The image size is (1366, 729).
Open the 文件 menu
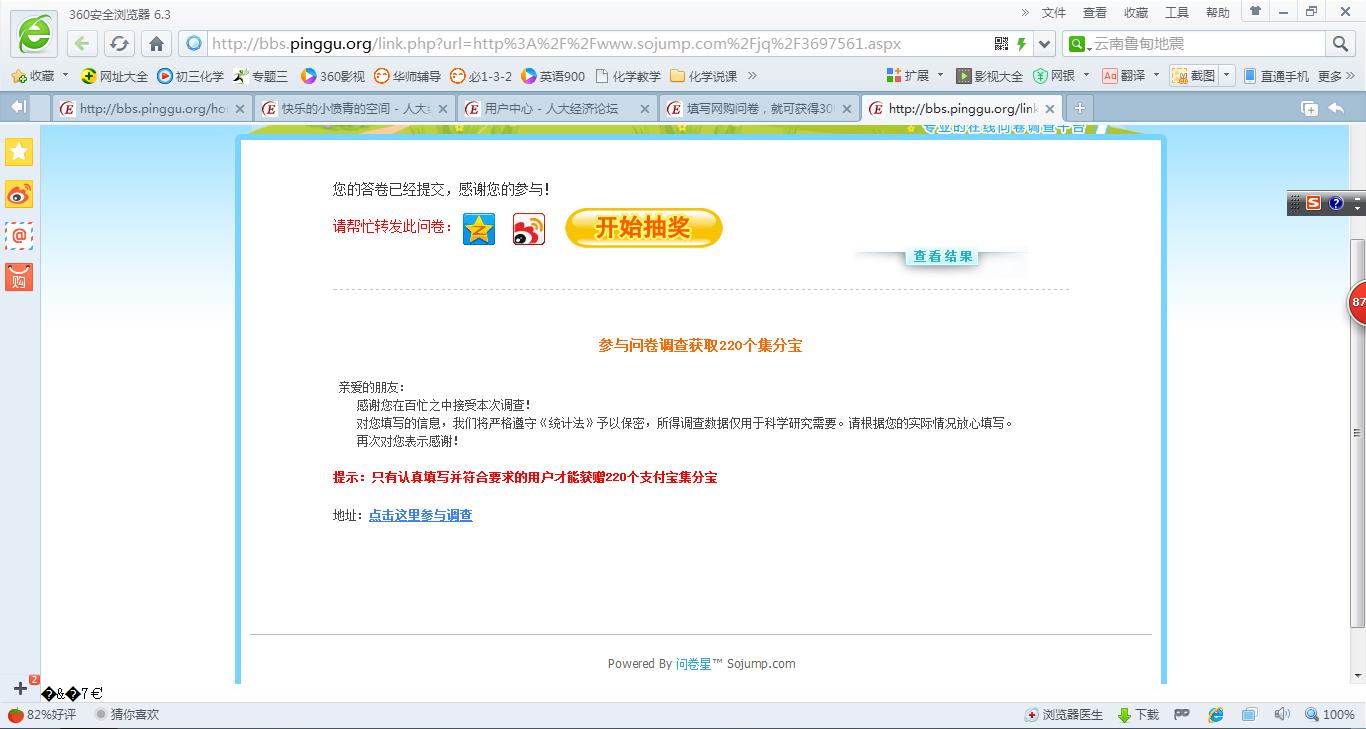pos(1054,12)
